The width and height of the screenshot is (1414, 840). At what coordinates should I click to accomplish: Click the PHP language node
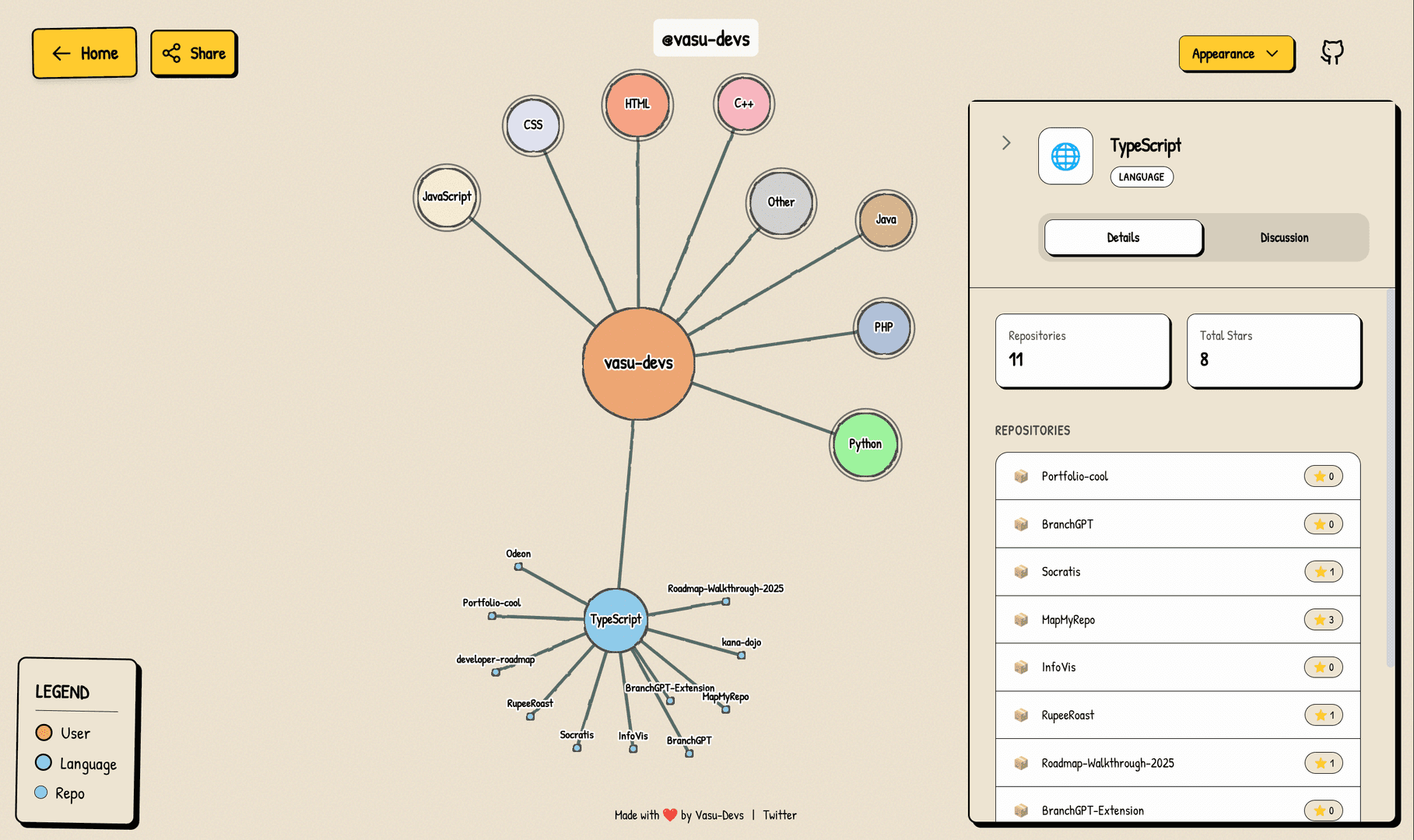pos(883,327)
